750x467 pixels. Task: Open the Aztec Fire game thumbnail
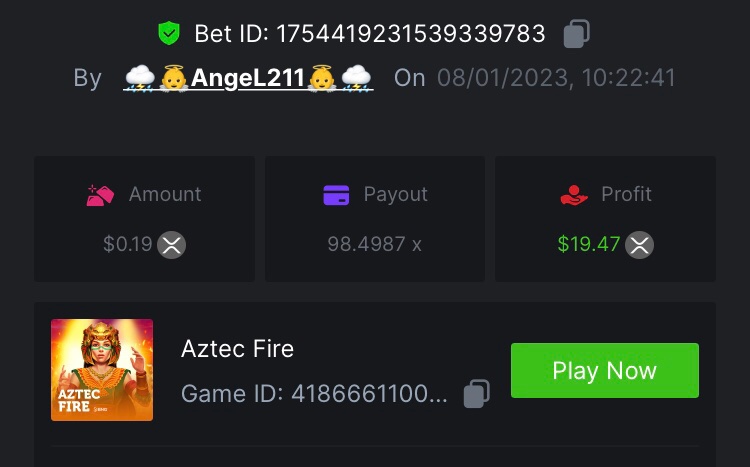click(x=102, y=370)
